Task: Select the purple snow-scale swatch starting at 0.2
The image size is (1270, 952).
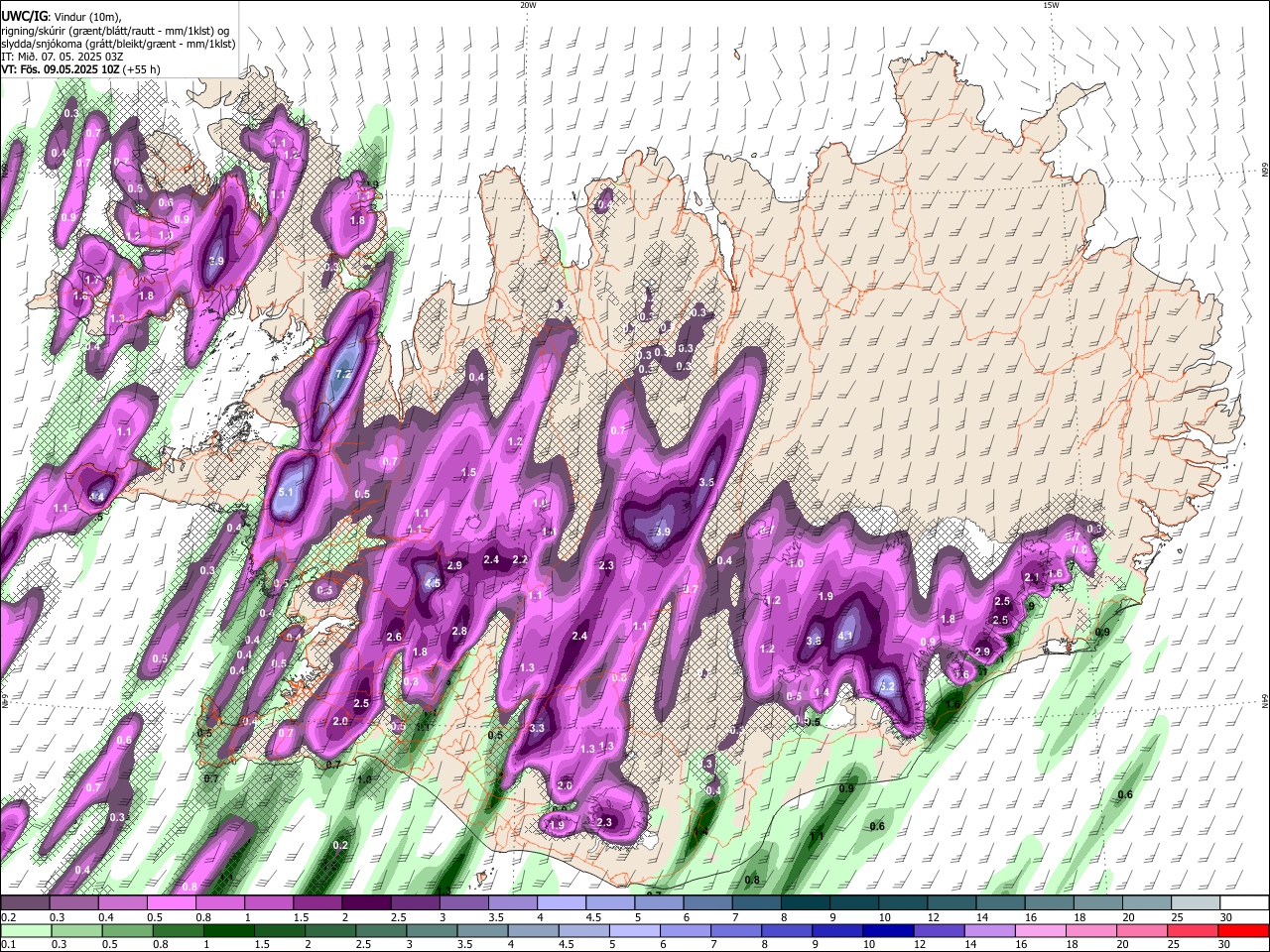Action: [x=27, y=903]
